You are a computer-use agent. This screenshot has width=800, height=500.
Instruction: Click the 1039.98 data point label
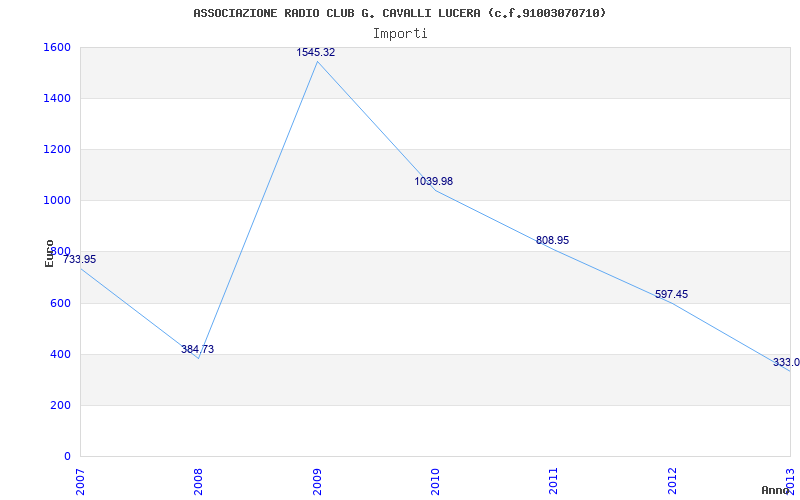pos(434,181)
